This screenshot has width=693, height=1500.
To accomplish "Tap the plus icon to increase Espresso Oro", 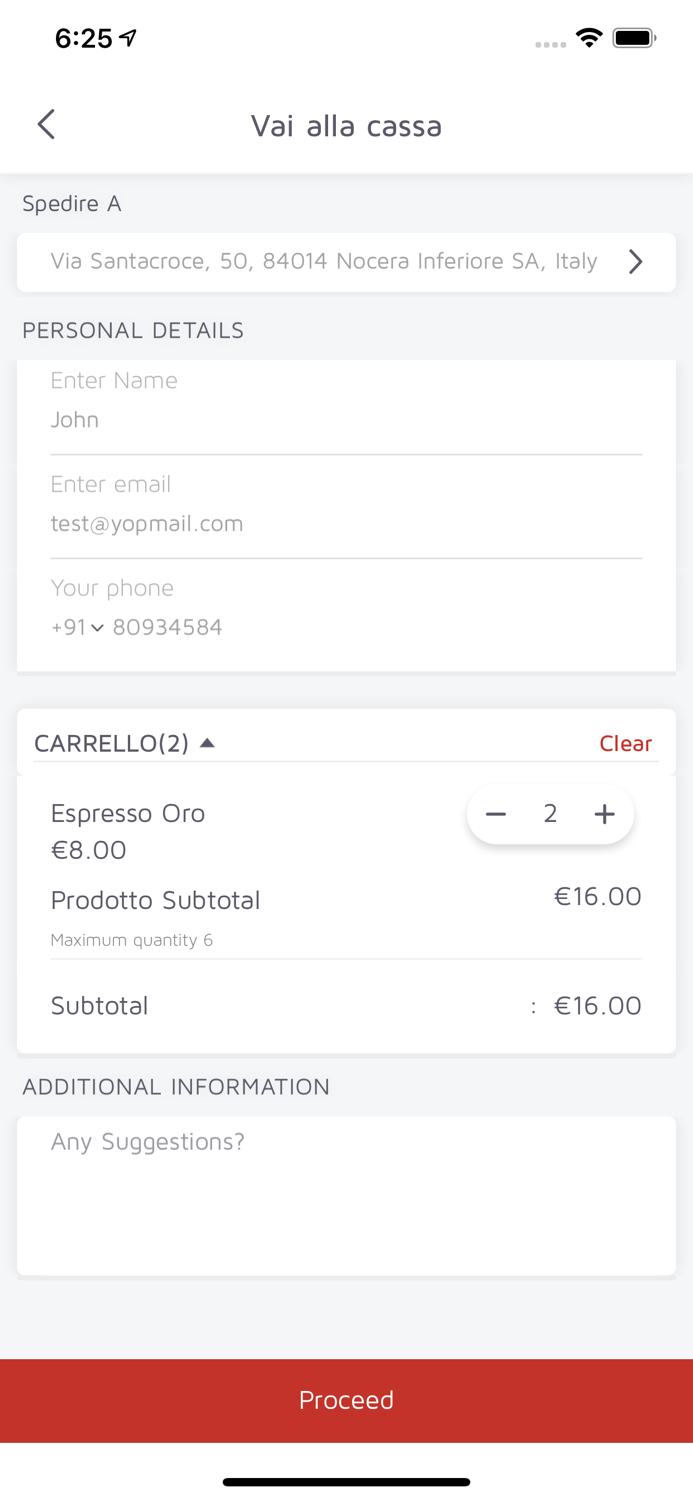I will tap(604, 813).
